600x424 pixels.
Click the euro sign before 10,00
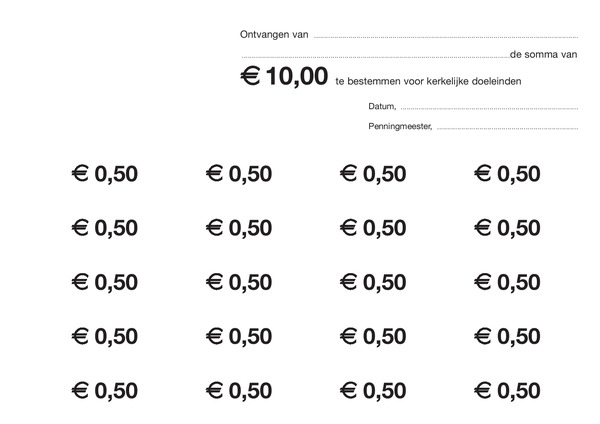(x=251, y=75)
